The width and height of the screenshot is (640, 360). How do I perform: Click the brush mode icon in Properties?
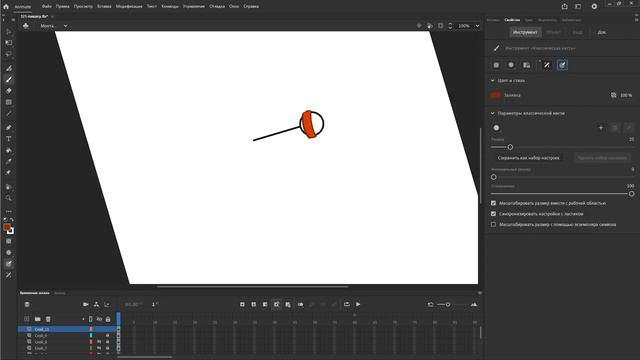511,65
